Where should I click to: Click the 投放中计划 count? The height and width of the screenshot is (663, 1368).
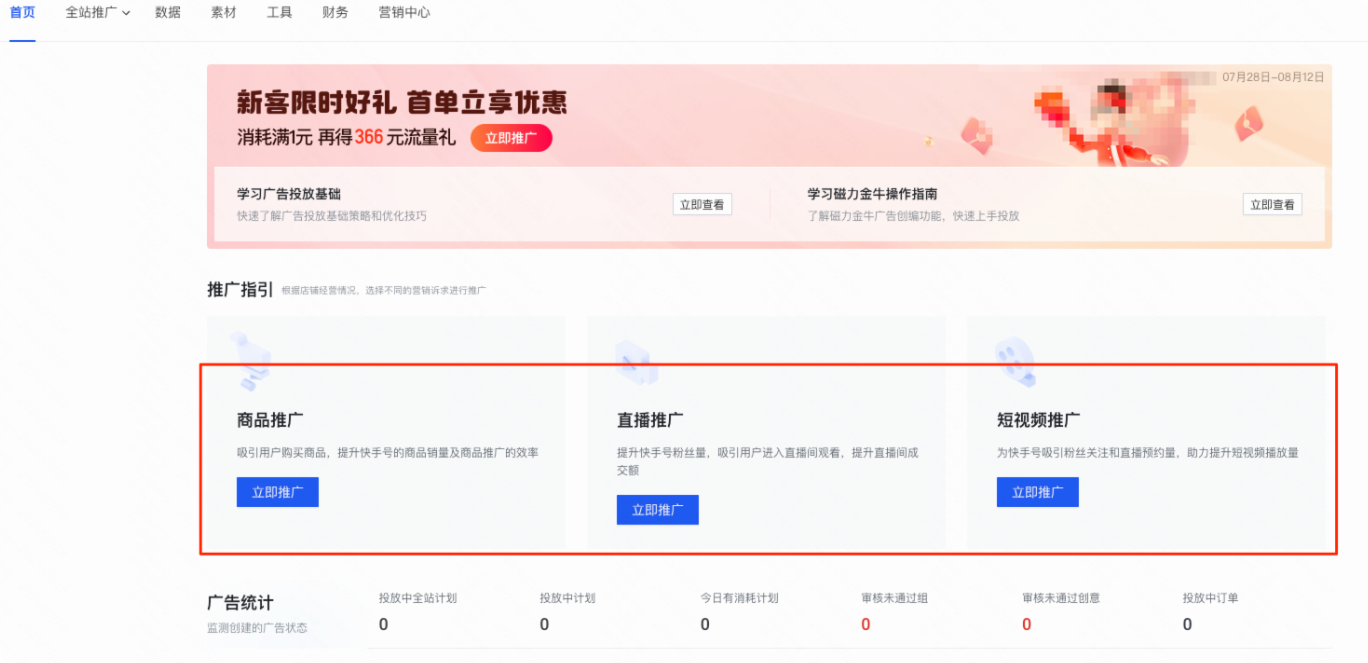(545, 624)
